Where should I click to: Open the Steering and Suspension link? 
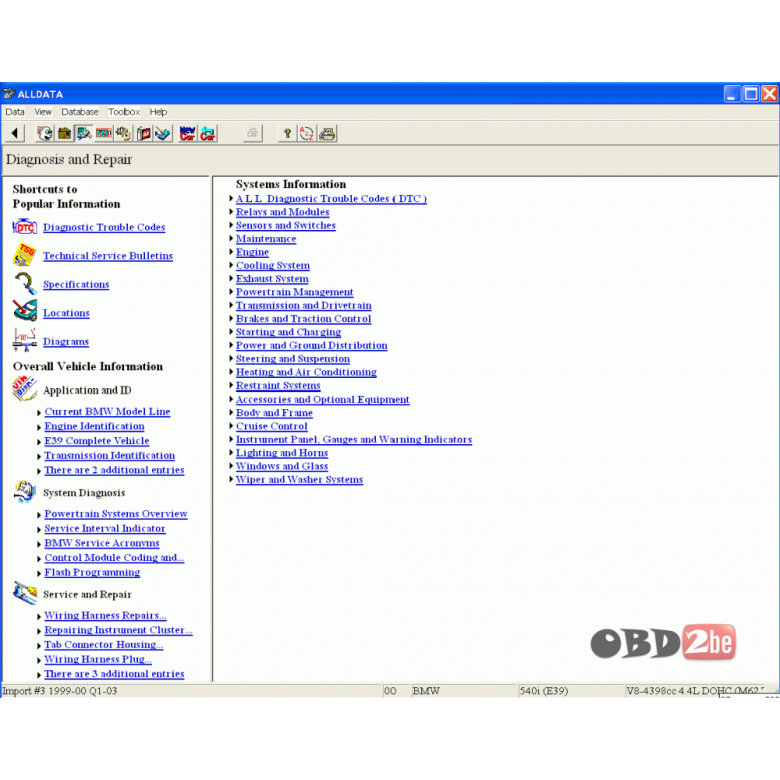pyautogui.click(x=293, y=359)
